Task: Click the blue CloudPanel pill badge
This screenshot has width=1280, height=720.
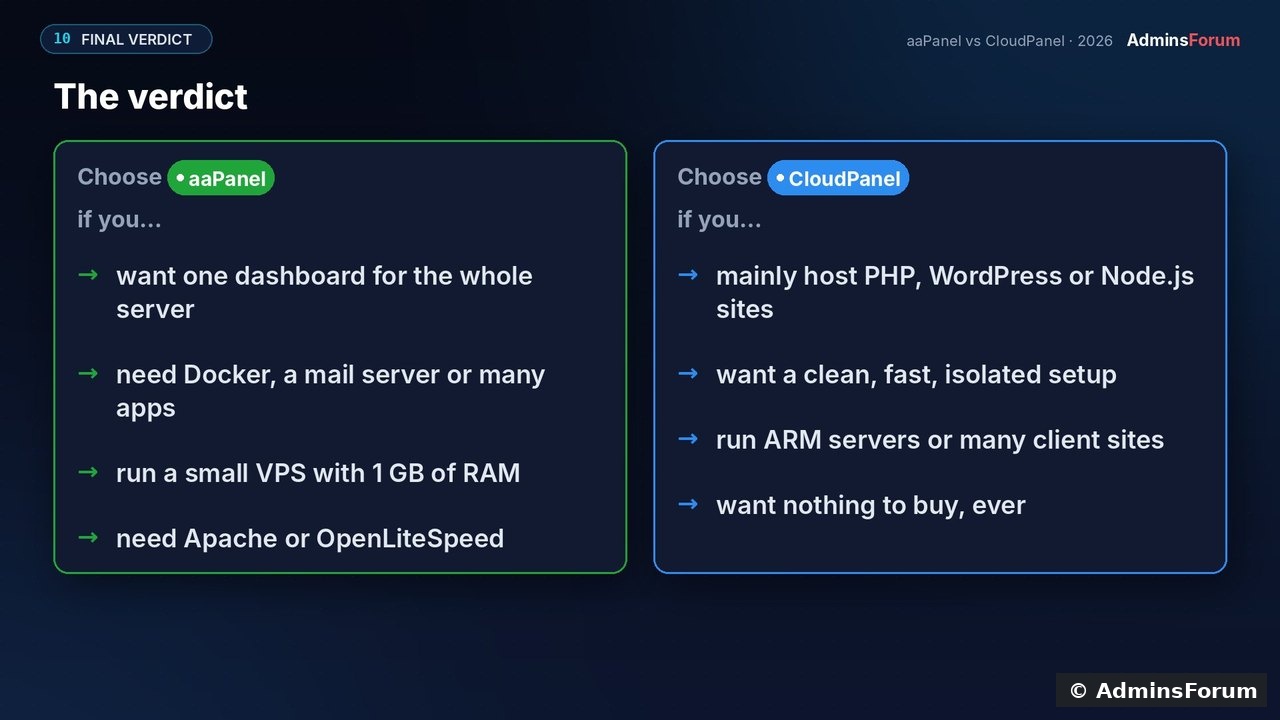Action: click(838, 178)
